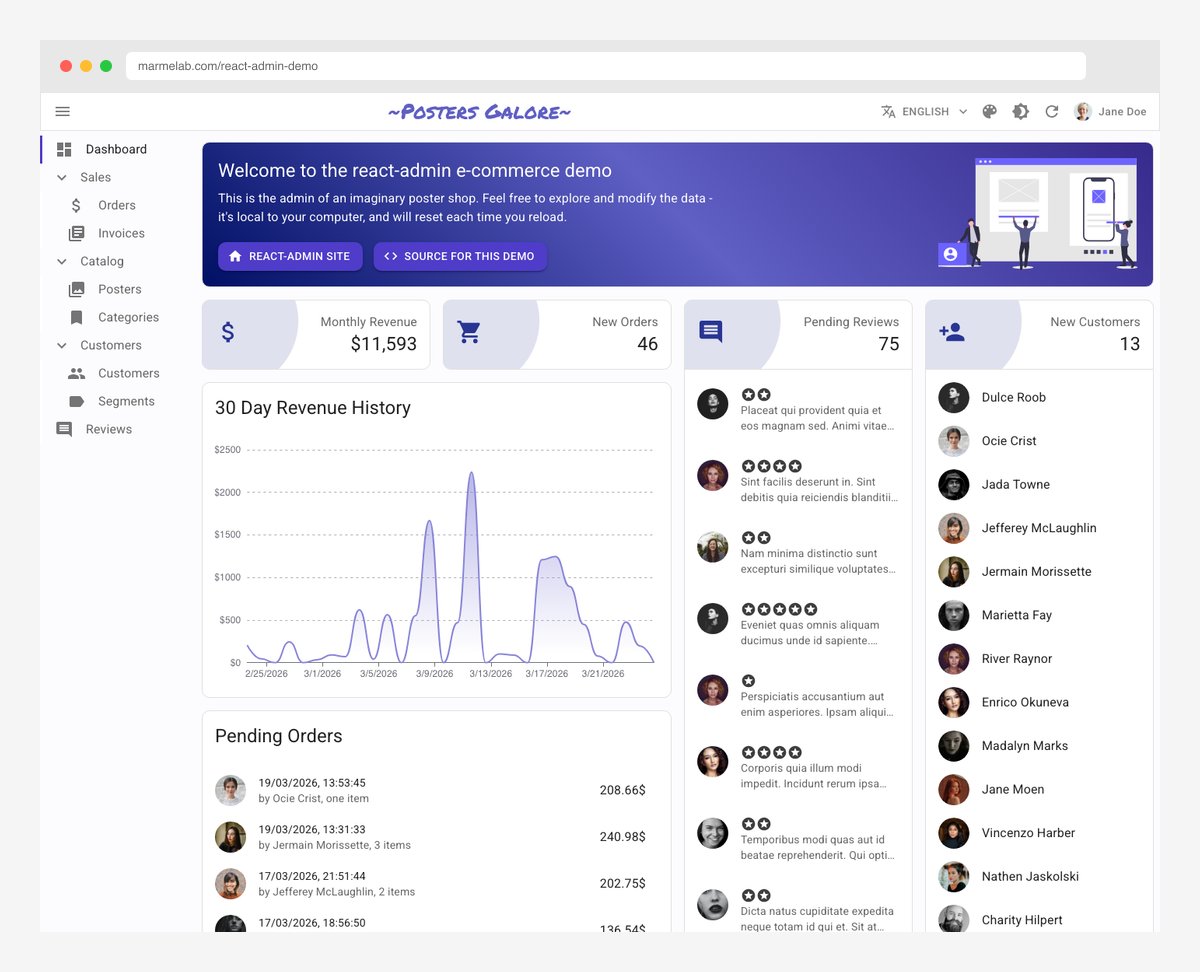1200x972 pixels.
Task: Click the REACT-ADMIN SITE button
Action: [x=289, y=256]
